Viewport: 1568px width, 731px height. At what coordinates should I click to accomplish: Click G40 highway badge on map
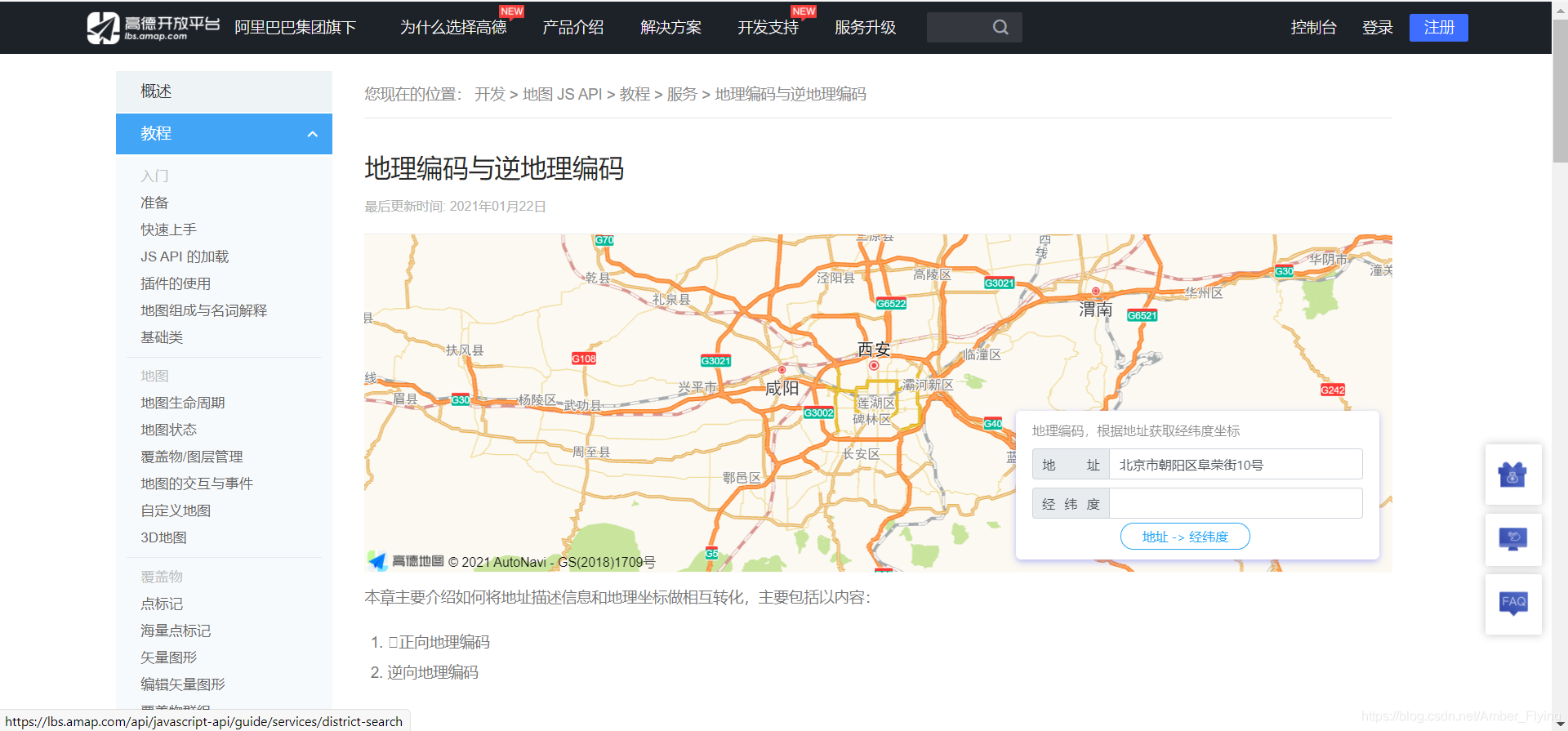[993, 423]
